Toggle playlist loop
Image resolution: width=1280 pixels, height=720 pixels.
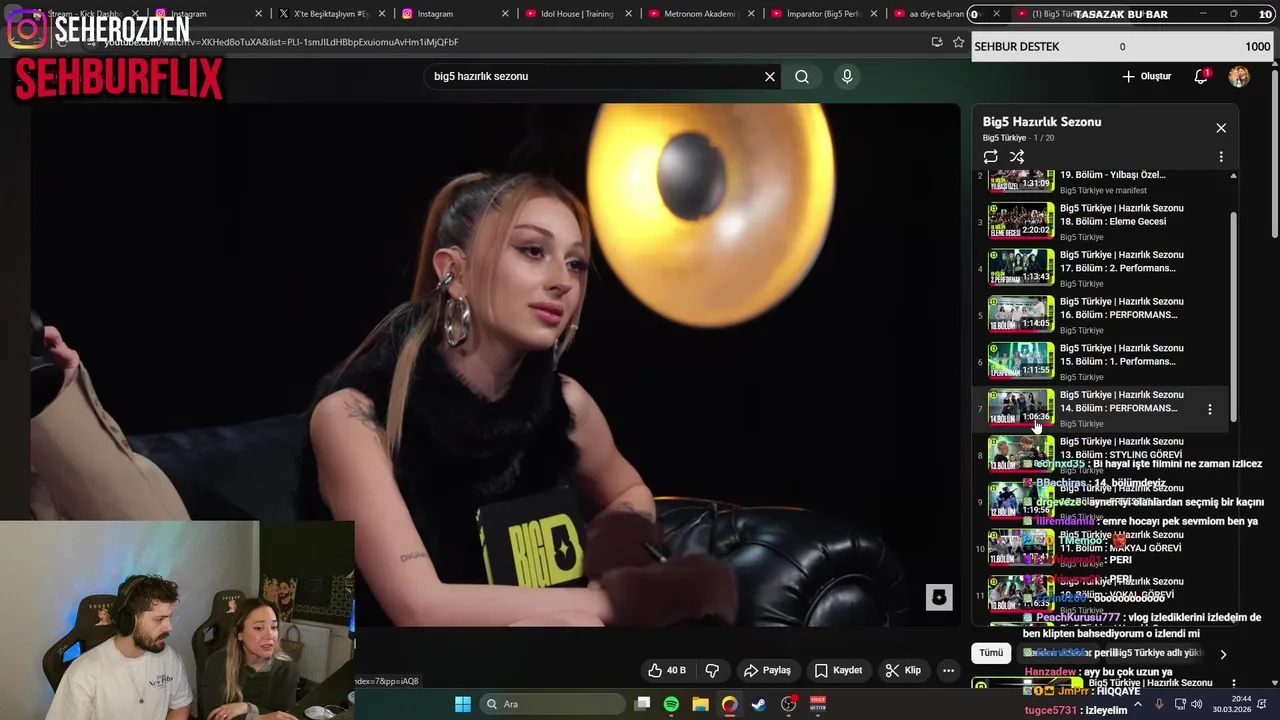[990, 157]
